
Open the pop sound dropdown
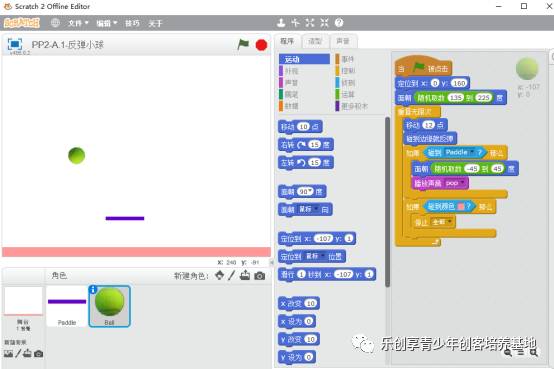[462, 183]
